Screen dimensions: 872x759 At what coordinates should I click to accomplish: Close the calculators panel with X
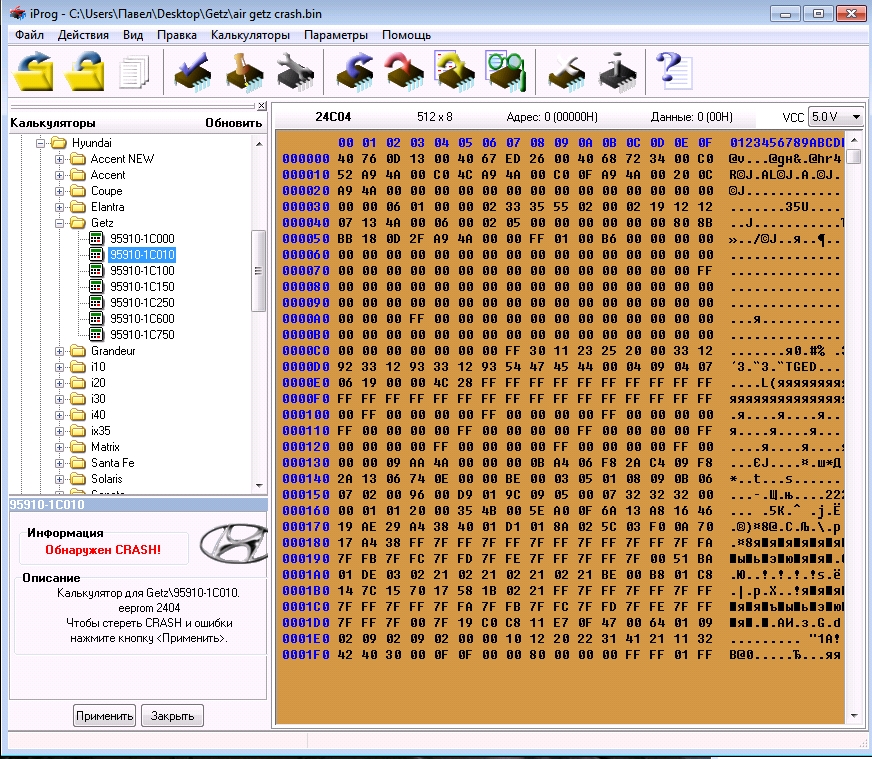(262, 106)
